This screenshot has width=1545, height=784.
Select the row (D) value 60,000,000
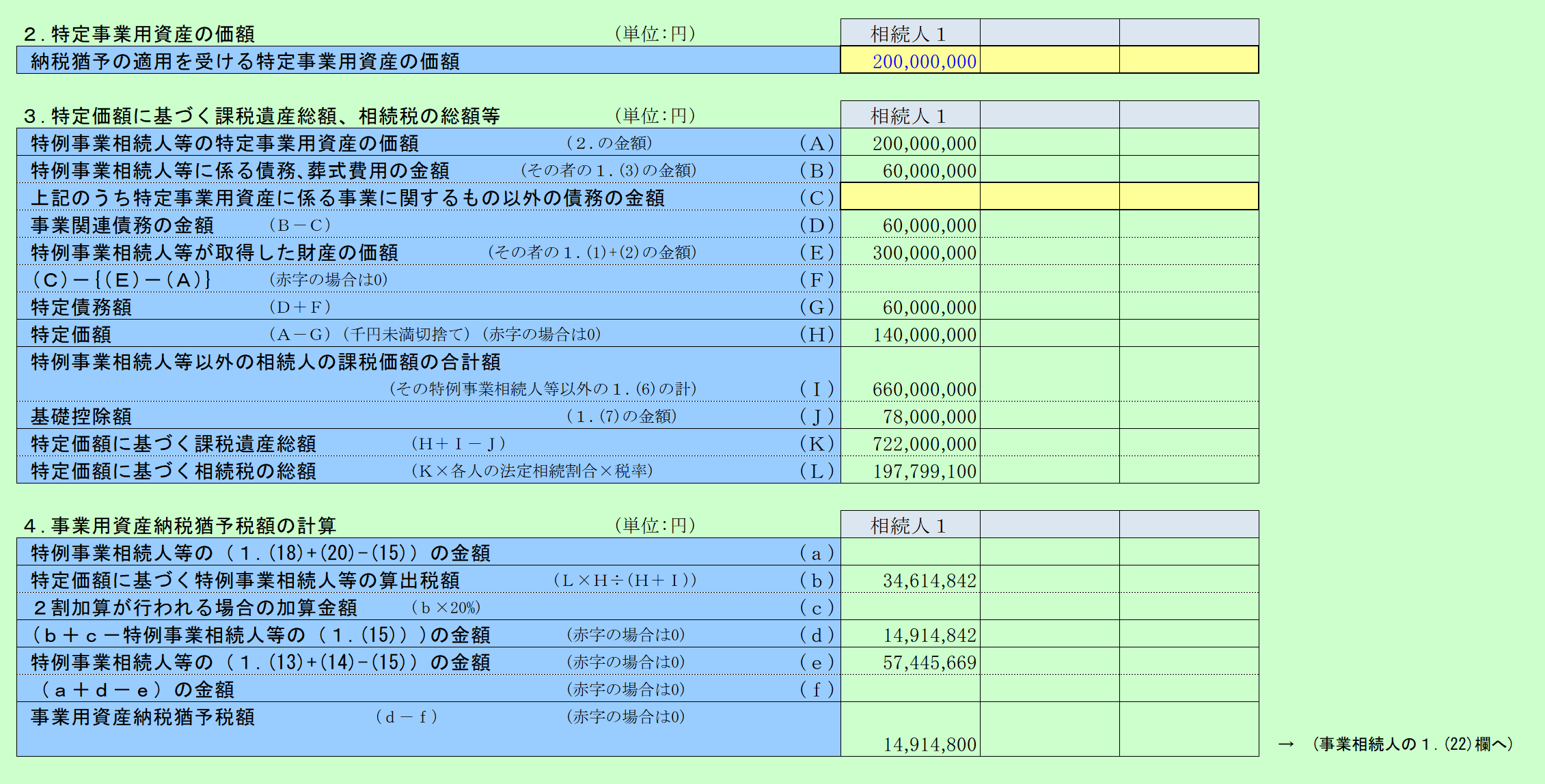(x=910, y=224)
